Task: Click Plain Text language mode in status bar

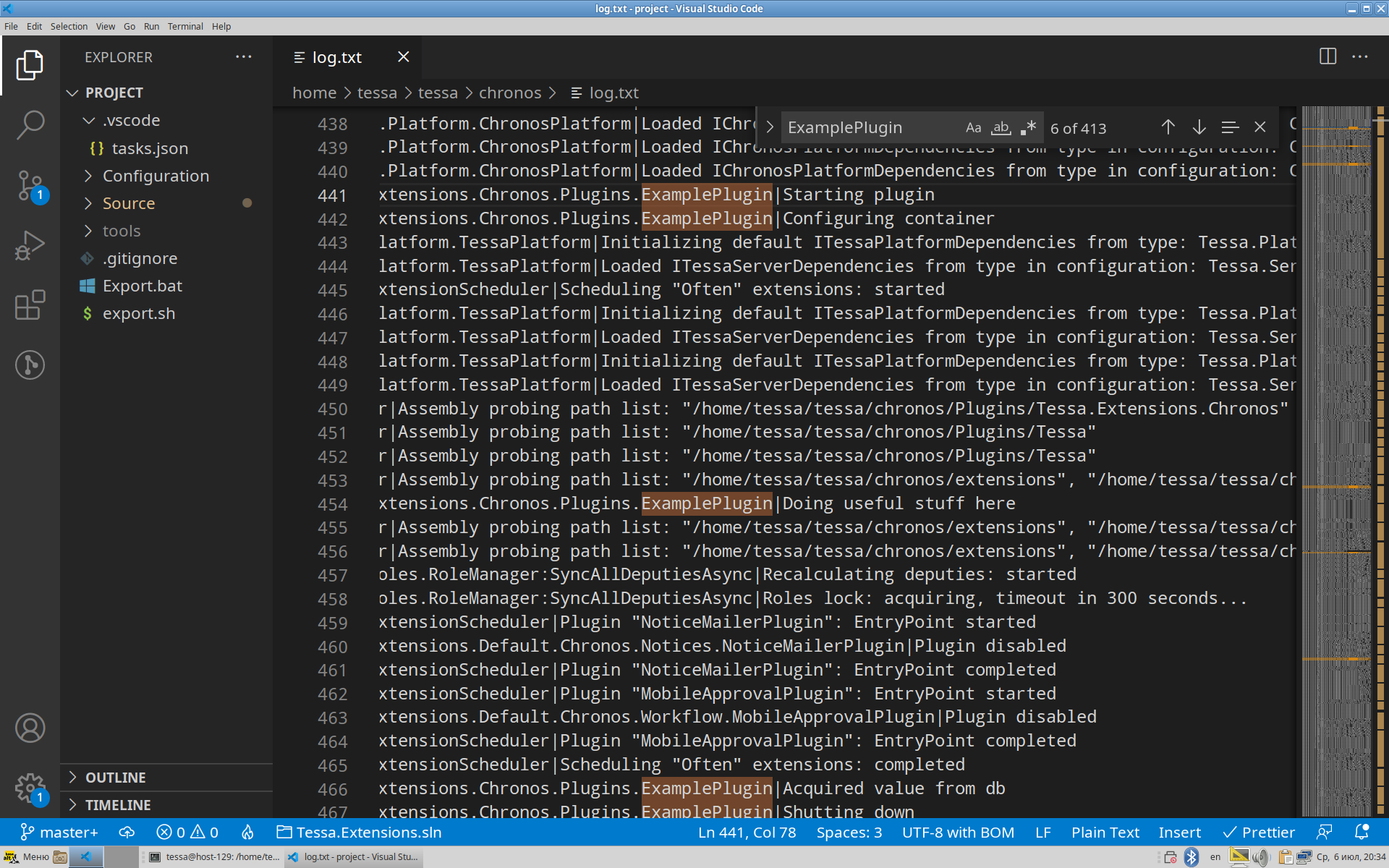Action: coord(1105,833)
